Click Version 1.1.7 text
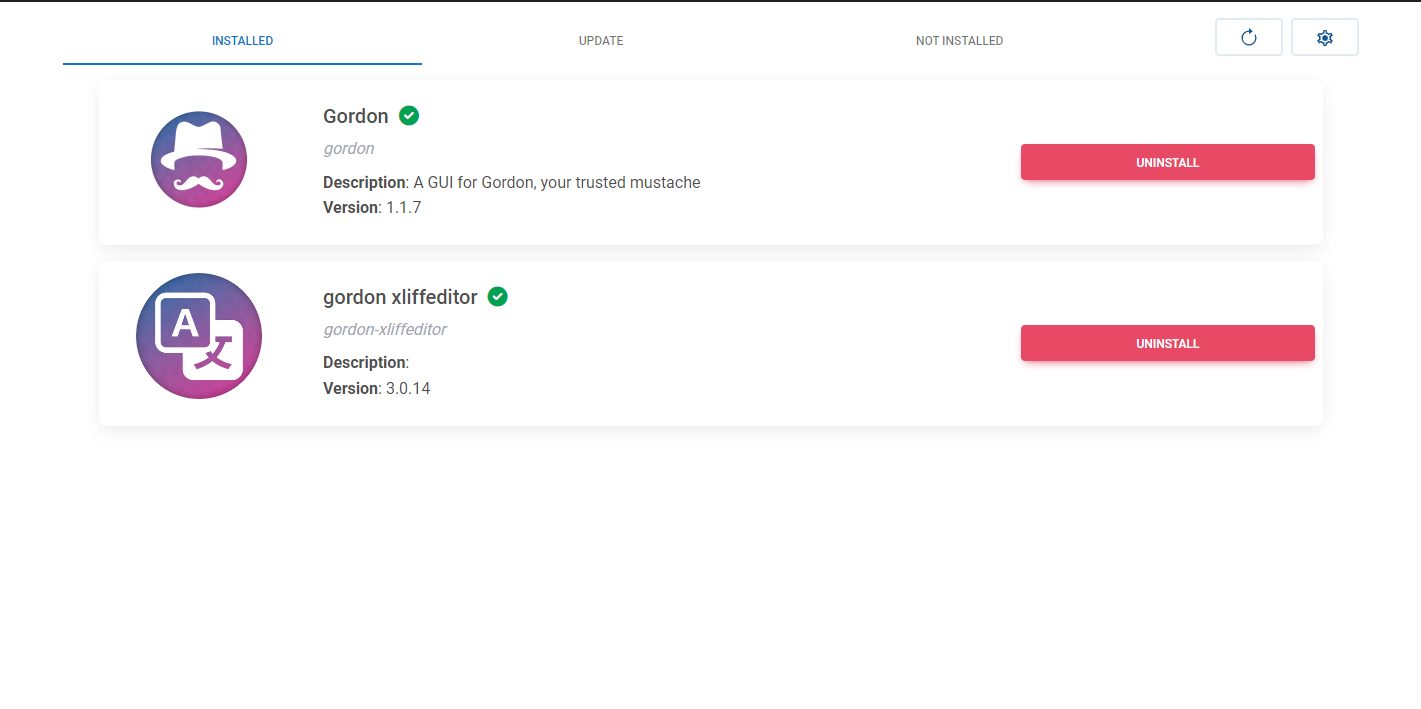 [372, 208]
